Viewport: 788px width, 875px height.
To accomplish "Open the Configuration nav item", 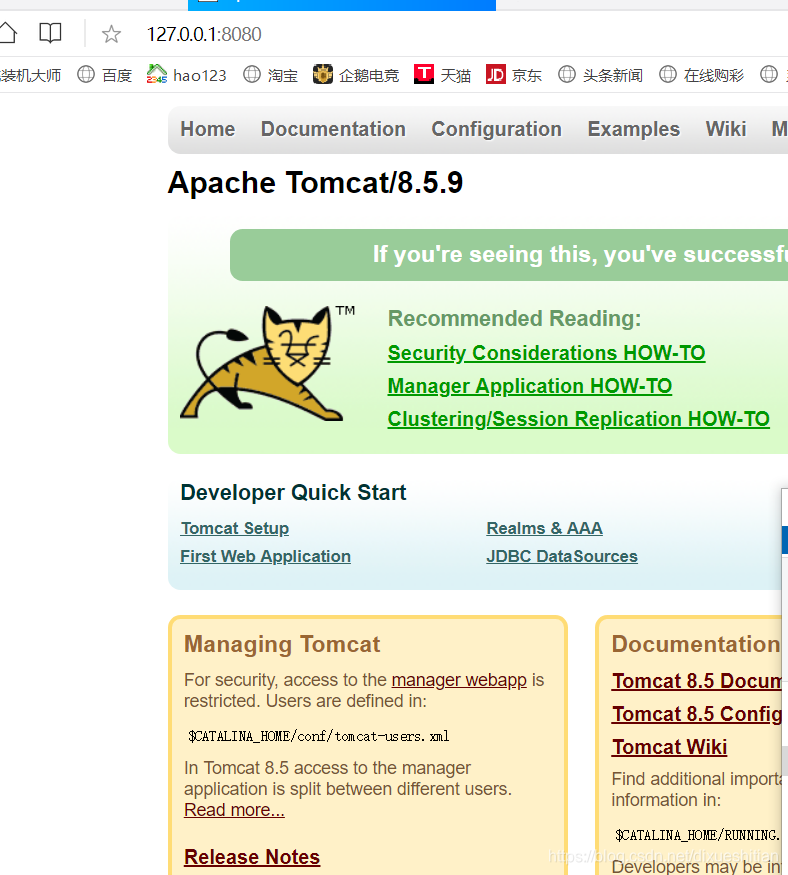I will coord(496,129).
